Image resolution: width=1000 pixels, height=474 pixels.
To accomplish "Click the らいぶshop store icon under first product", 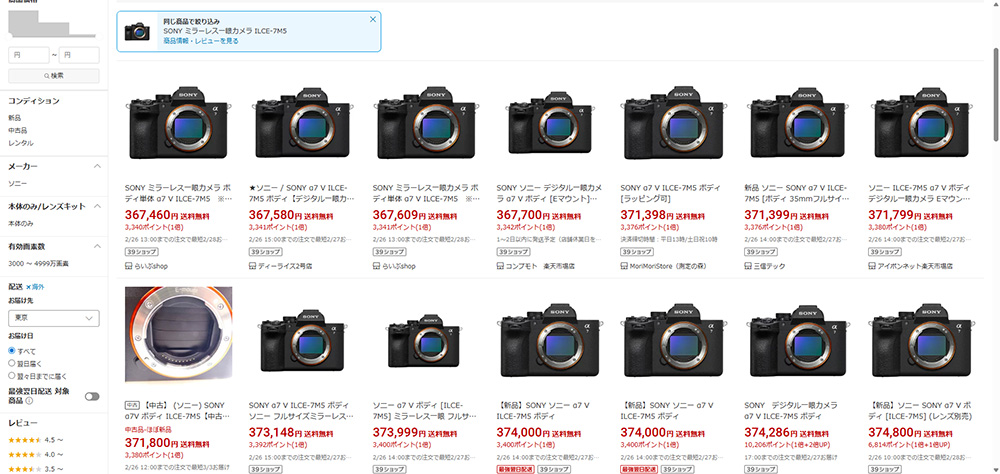I will pos(128,266).
